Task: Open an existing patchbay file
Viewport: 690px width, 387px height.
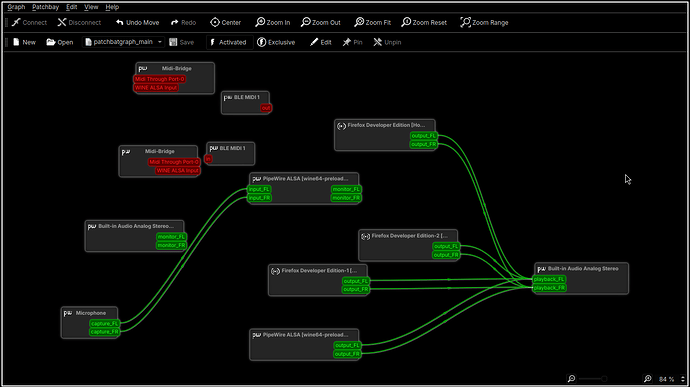Action: [60, 42]
